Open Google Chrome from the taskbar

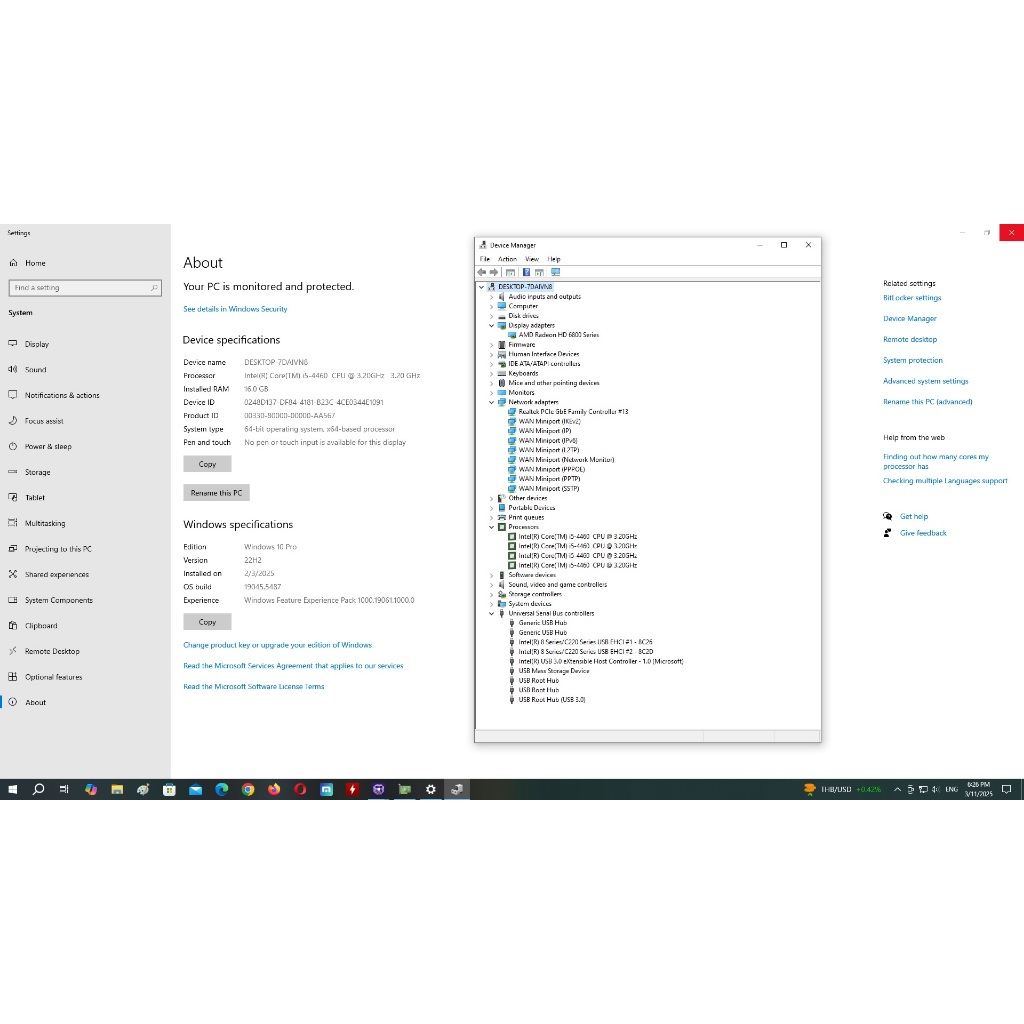(248, 789)
